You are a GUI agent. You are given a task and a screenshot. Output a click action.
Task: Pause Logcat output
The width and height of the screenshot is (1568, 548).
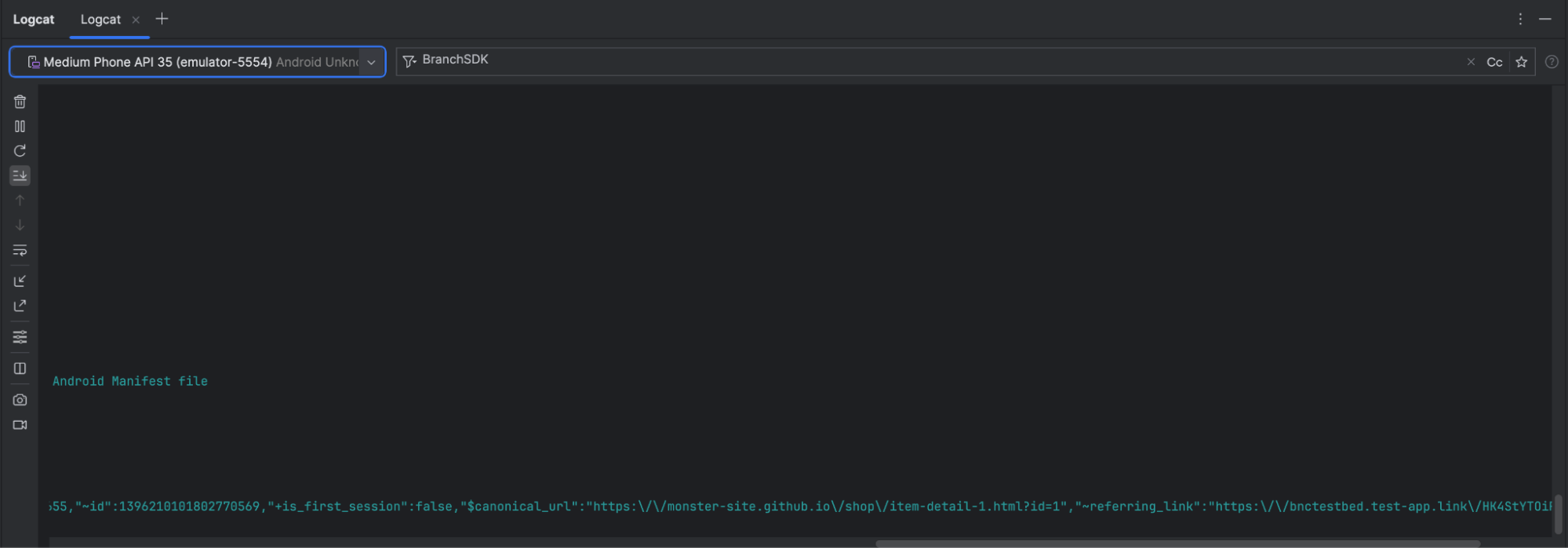pyautogui.click(x=20, y=126)
